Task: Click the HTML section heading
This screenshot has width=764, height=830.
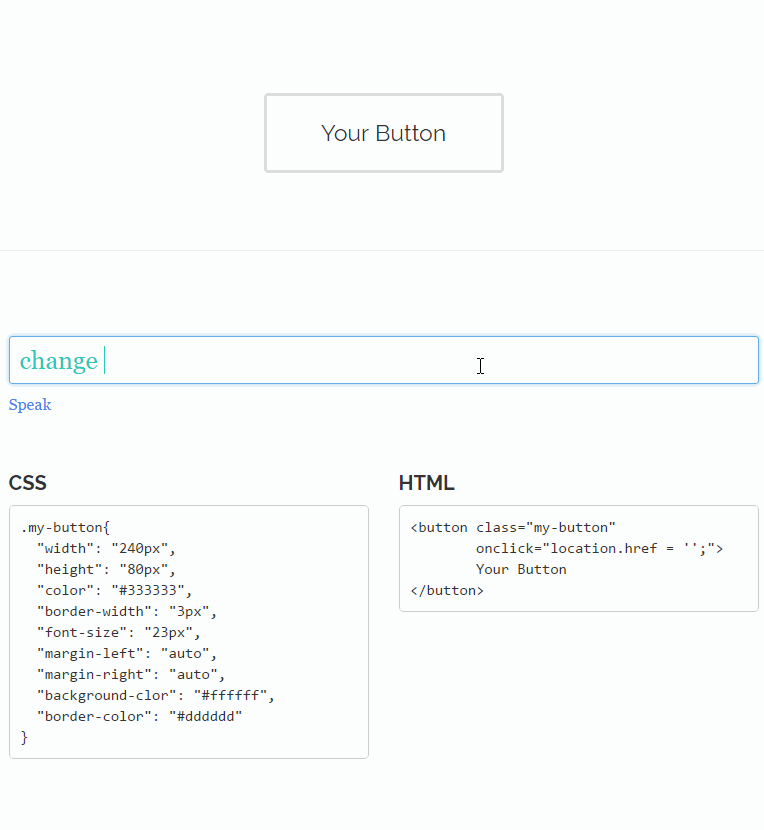Action: point(426,483)
